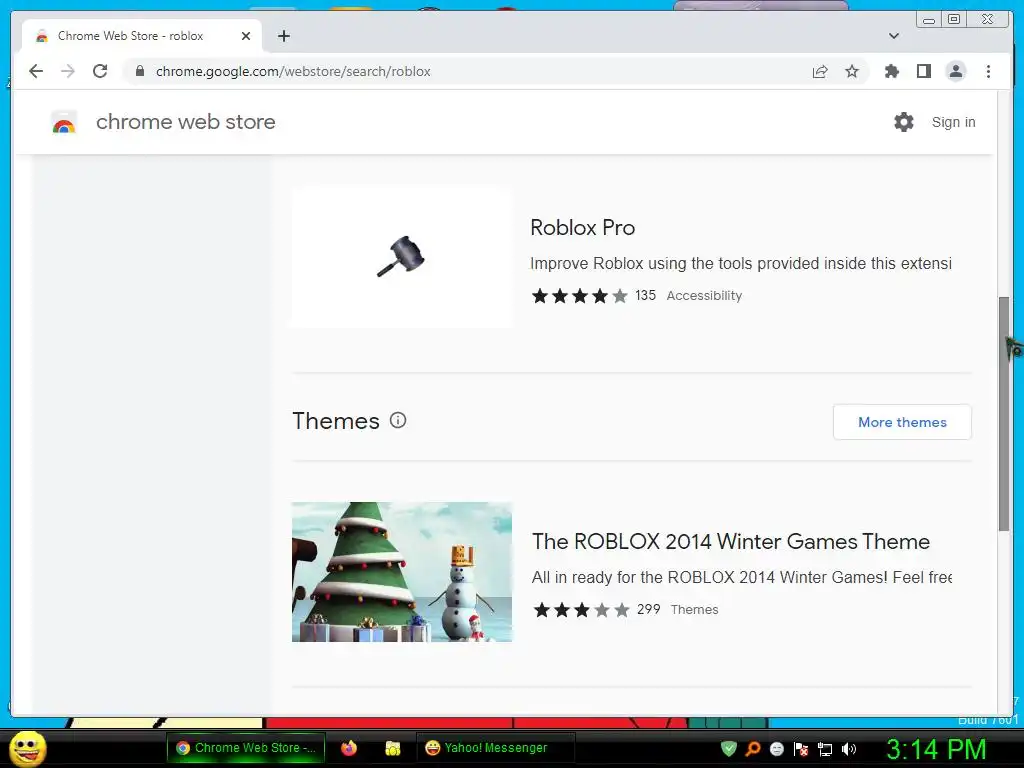Switch to Chrome Web Store taskbar button
This screenshot has width=1024, height=768.
(x=246, y=748)
